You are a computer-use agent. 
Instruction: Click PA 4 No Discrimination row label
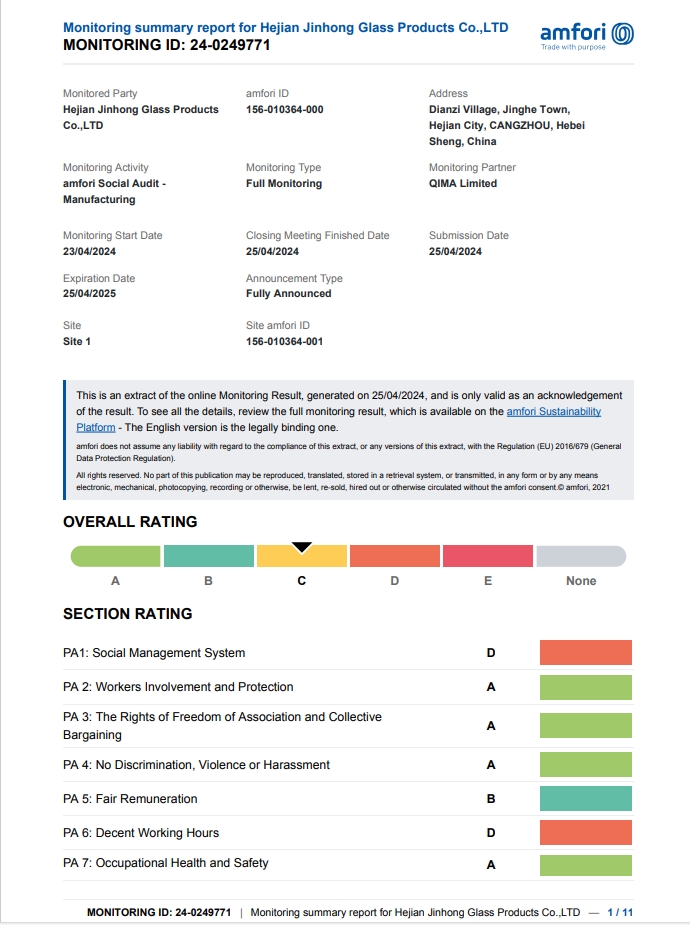click(x=196, y=765)
